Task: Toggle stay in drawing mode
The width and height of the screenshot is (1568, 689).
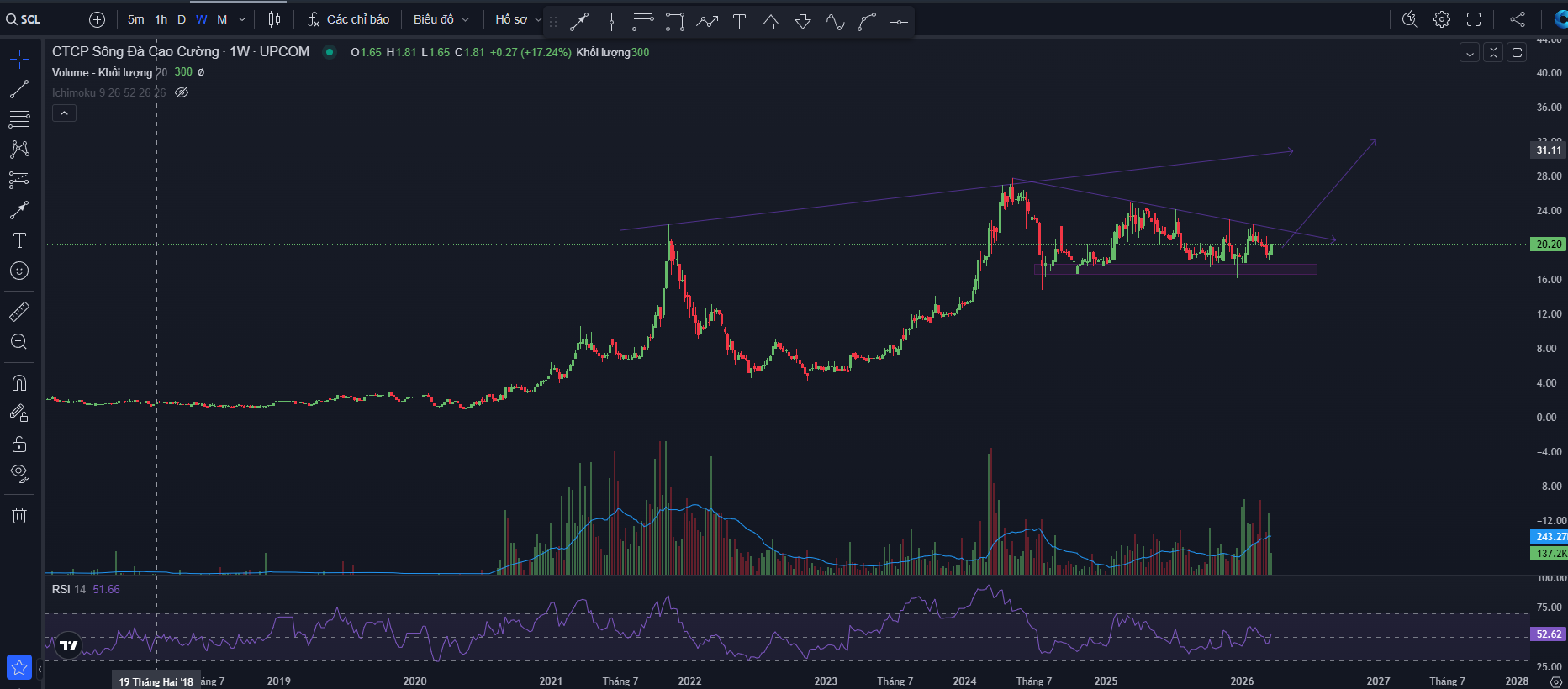Action: [19, 413]
